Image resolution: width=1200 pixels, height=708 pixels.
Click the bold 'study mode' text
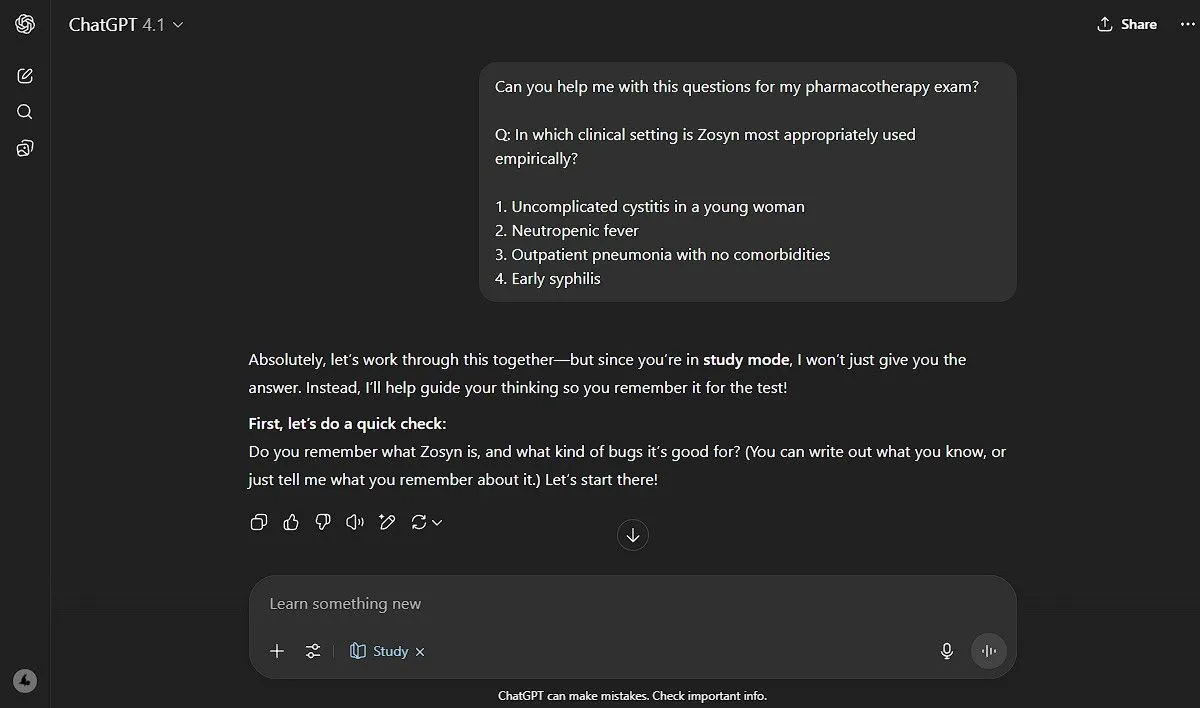pyautogui.click(x=746, y=360)
